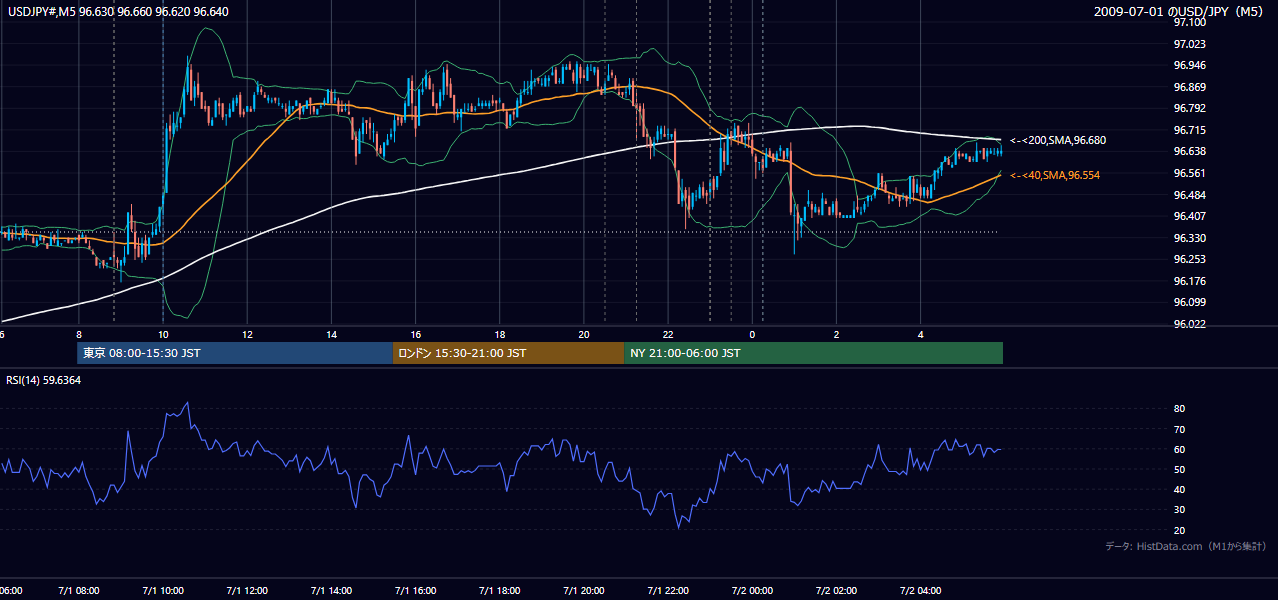Click hour label 12 under the price chart

tap(246, 335)
